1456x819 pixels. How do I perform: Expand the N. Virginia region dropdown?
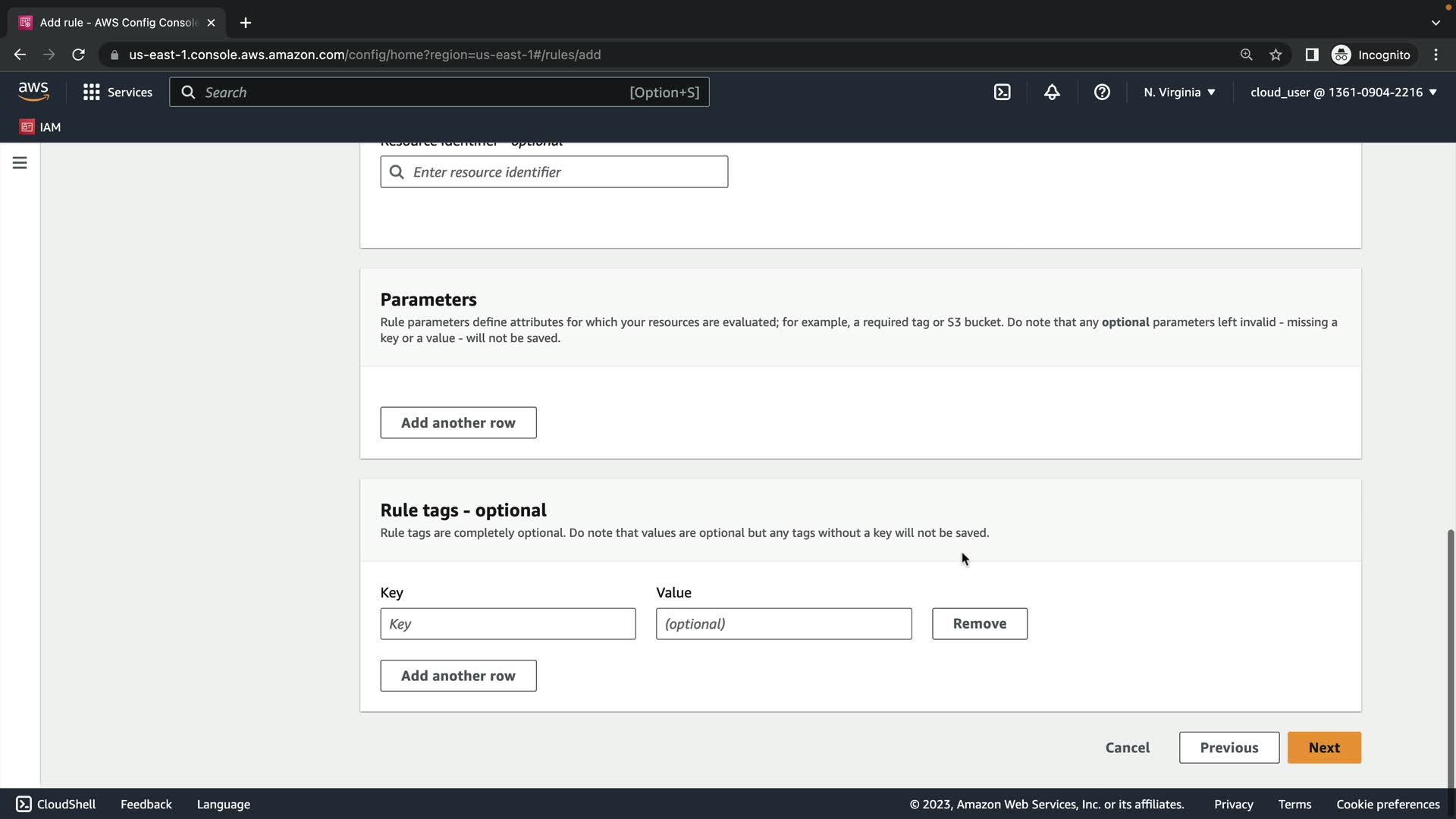(x=1179, y=93)
